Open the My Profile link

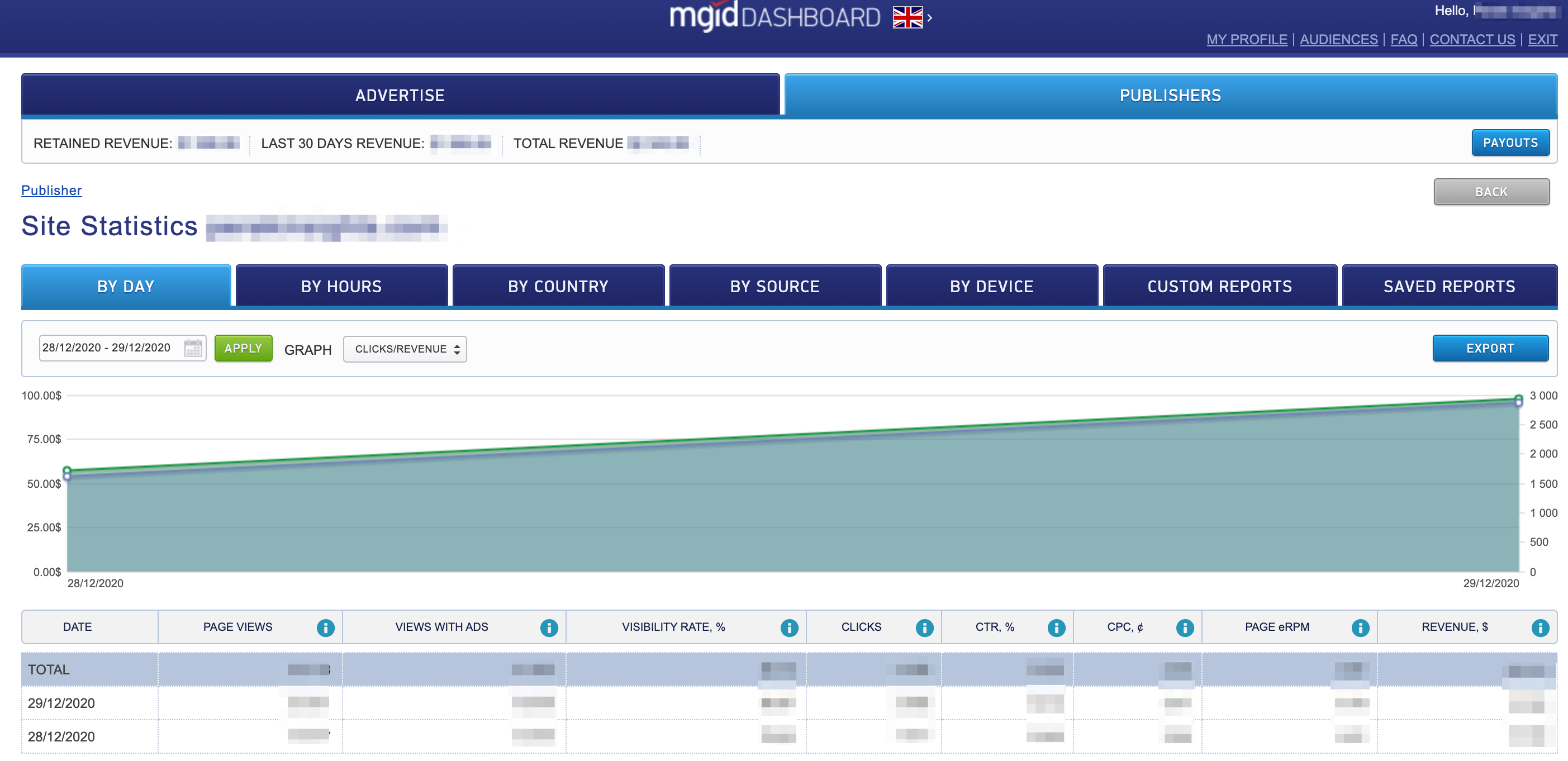point(1247,39)
